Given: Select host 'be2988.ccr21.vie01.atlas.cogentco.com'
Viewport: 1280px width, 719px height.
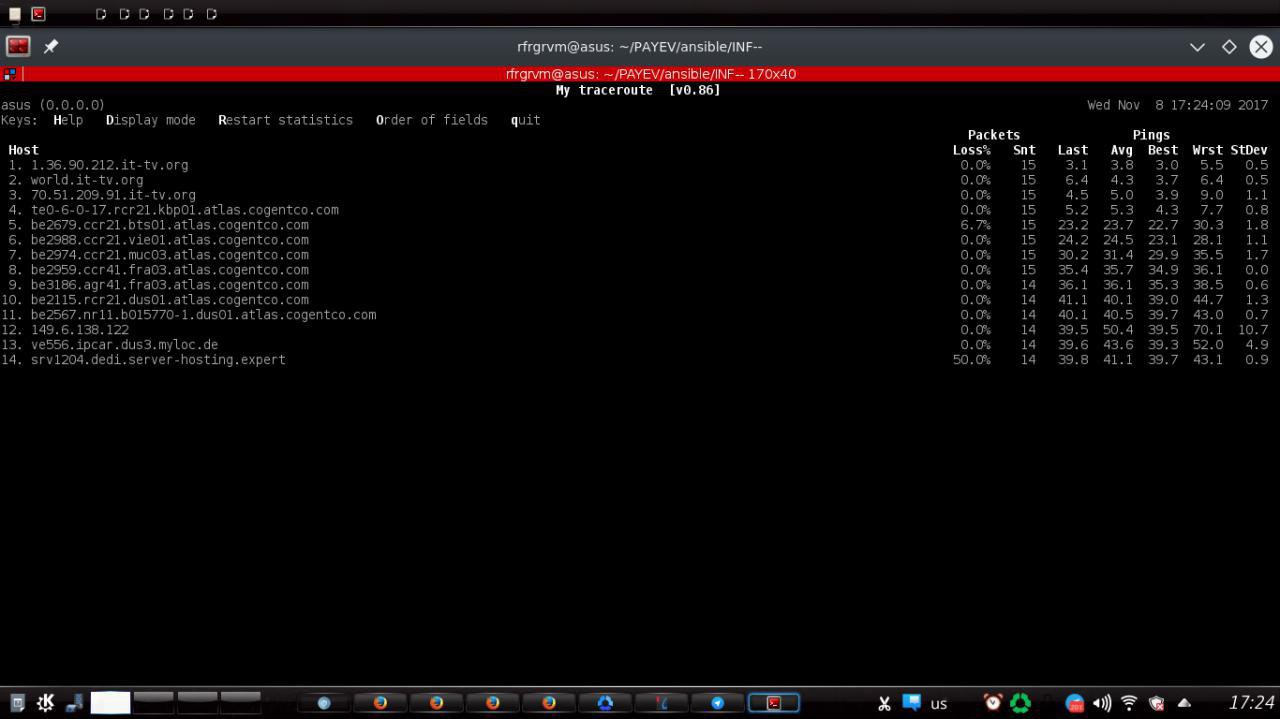Looking at the screenshot, I should (x=169, y=240).
